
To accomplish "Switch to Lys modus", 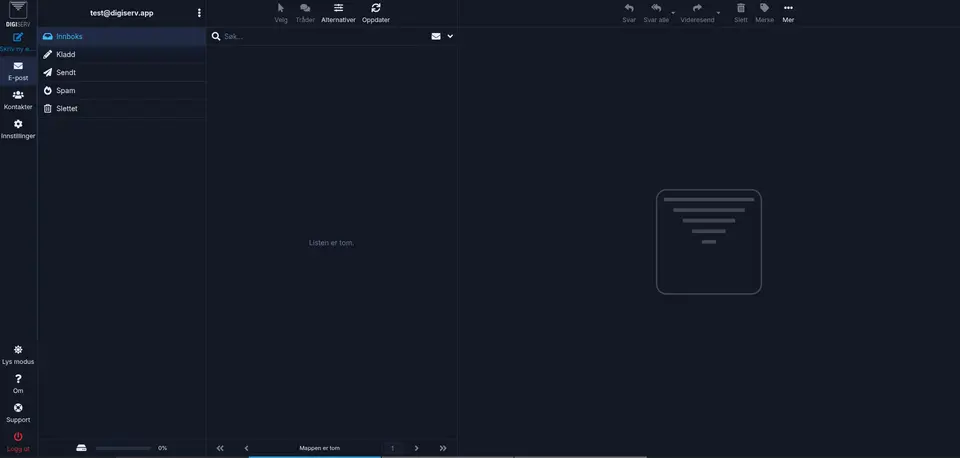I will 18,355.
